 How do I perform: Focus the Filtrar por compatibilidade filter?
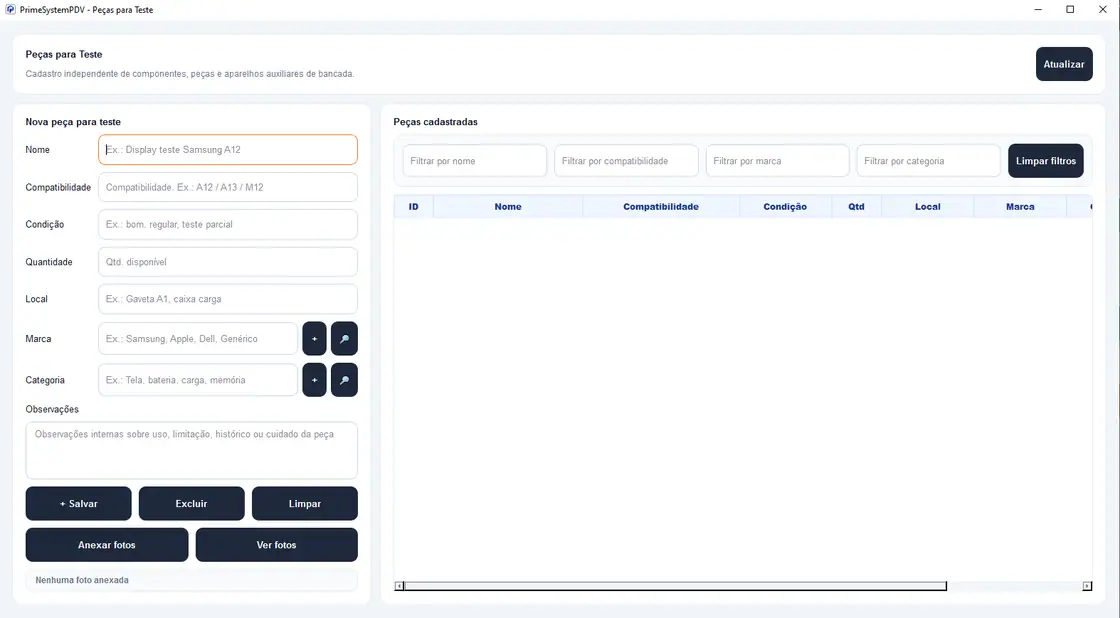(626, 161)
